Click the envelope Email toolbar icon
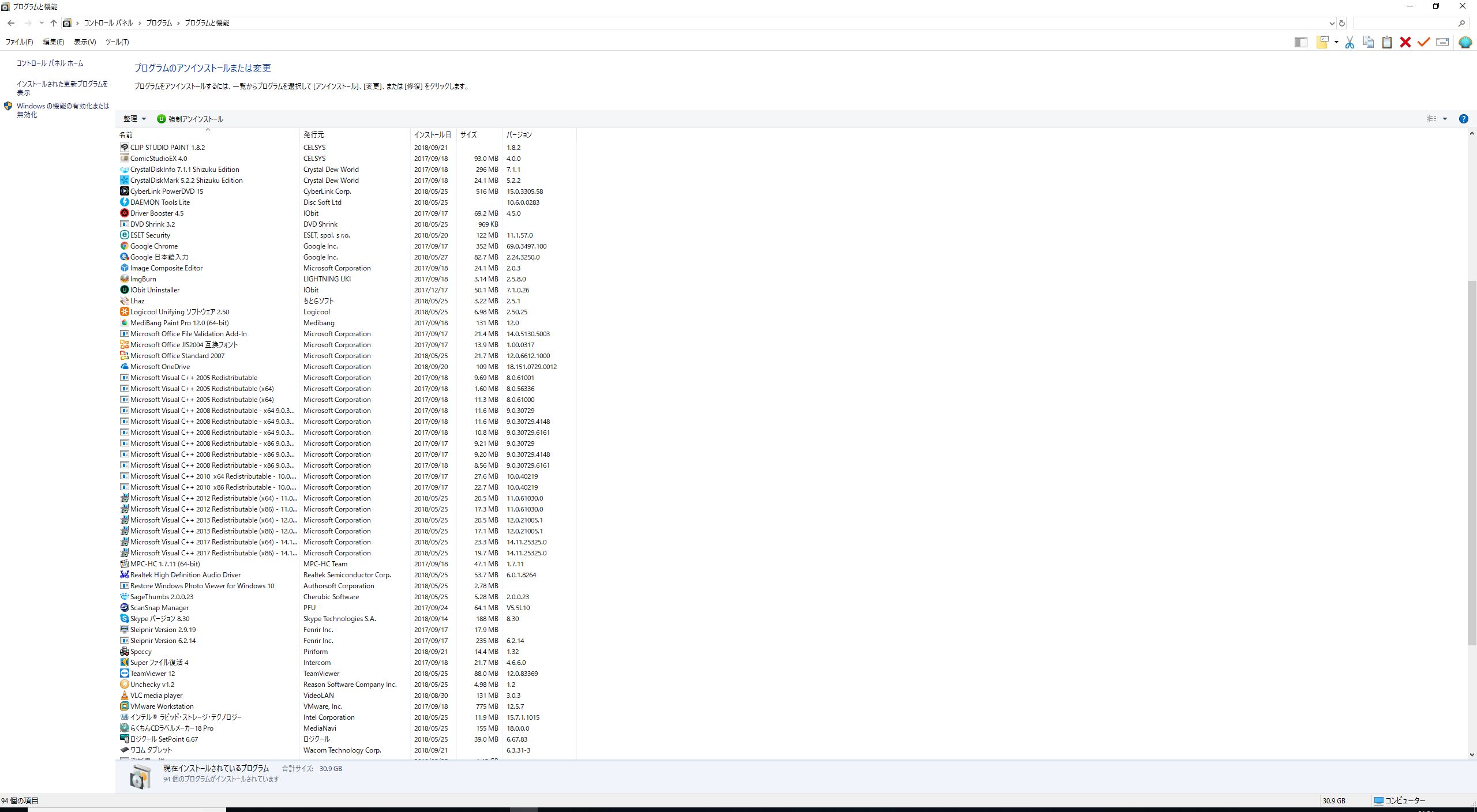This screenshot has height=812, width=1477. coord(1442,42)
